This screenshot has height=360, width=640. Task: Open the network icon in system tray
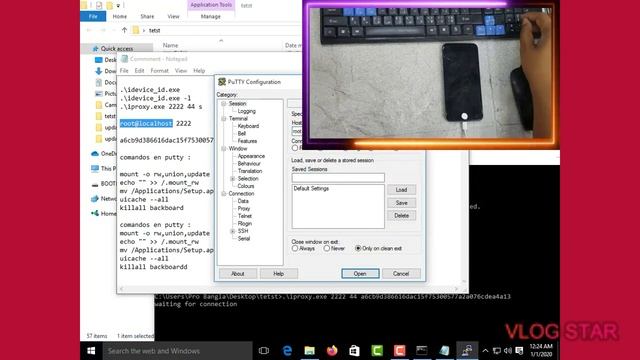pyautogui.click(x=497, y=351)
